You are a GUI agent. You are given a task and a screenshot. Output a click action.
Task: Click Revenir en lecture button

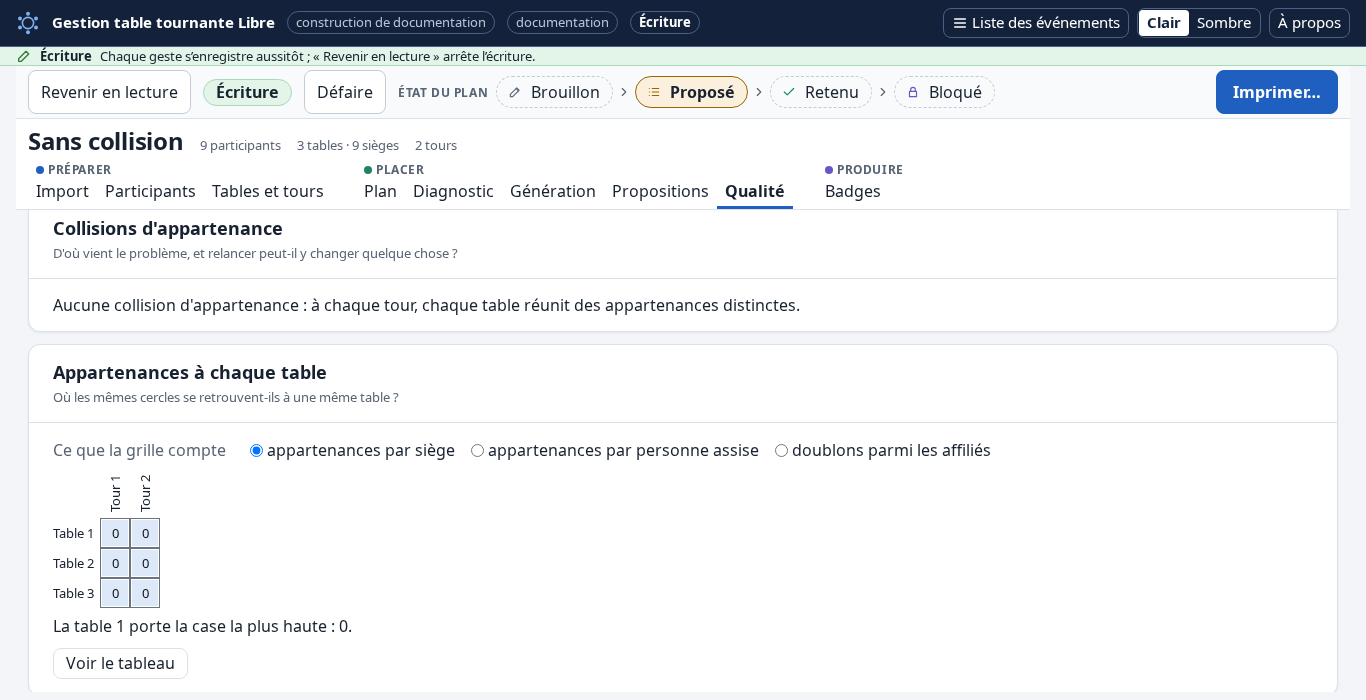coord(109,92)
